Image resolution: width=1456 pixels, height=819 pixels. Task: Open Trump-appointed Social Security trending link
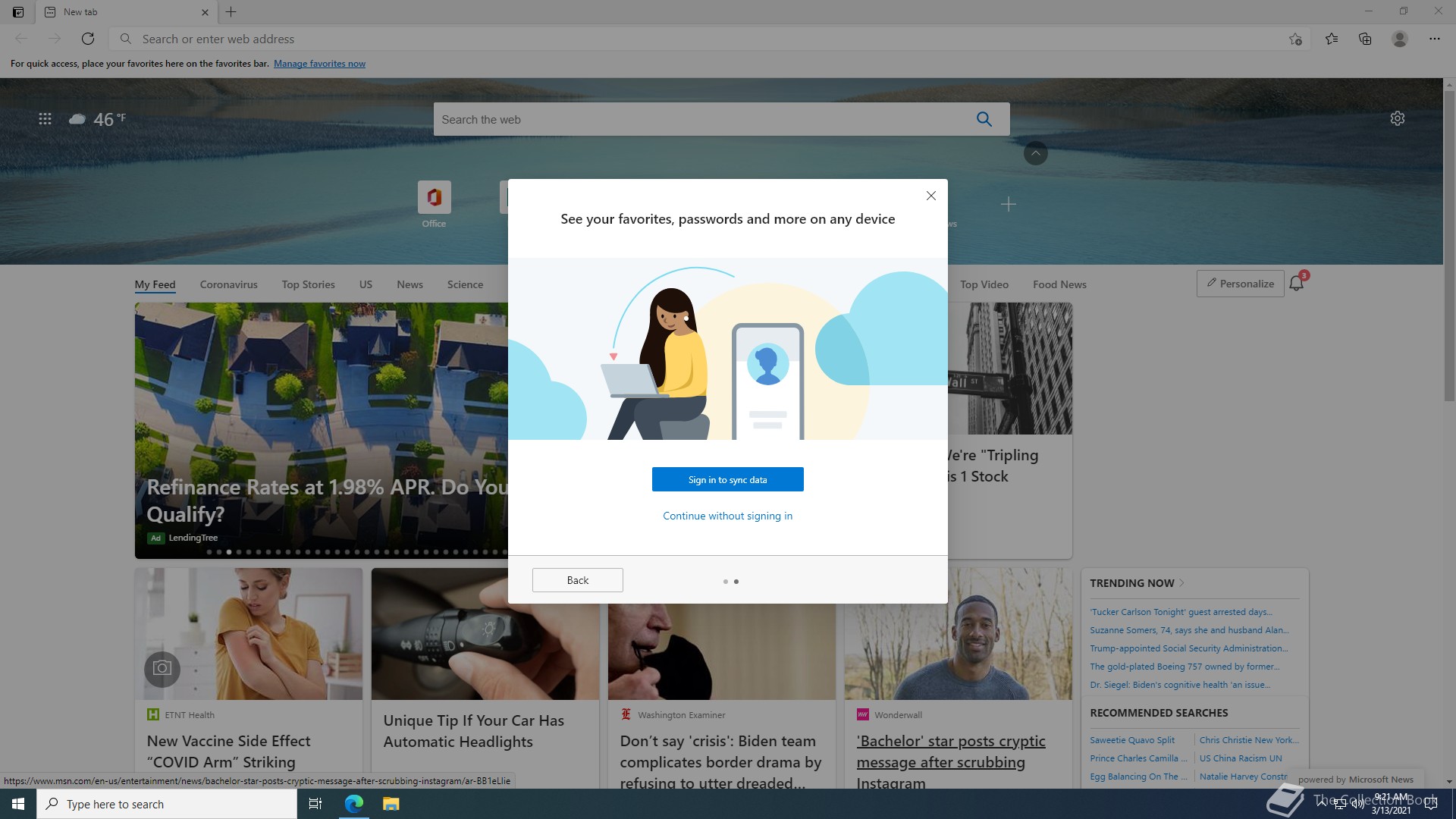pyautogui.click(x=1189, y=648)
